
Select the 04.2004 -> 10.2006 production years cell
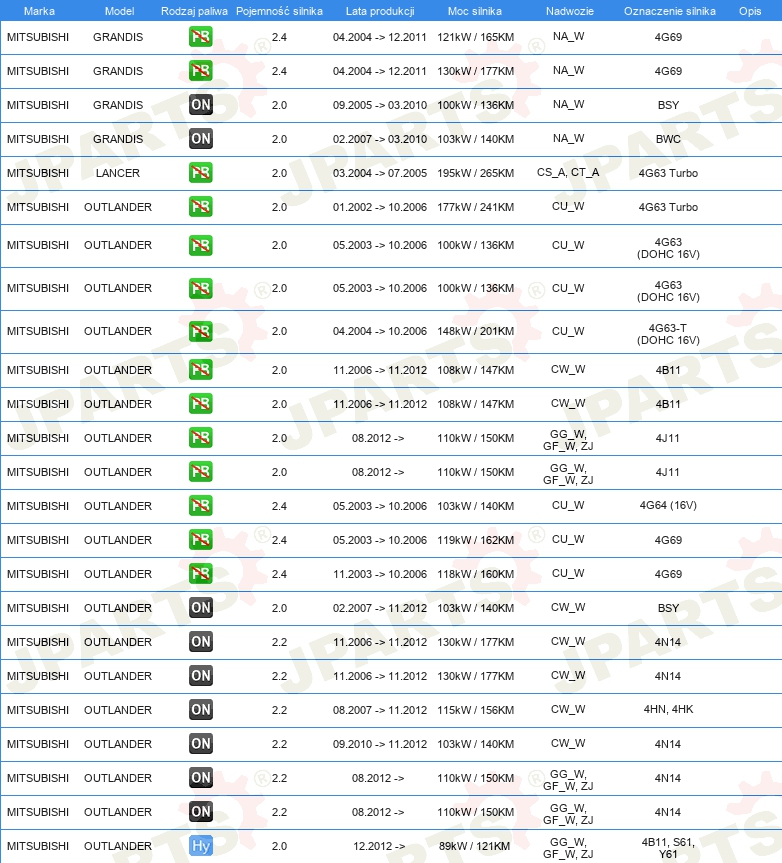[380, 331]
